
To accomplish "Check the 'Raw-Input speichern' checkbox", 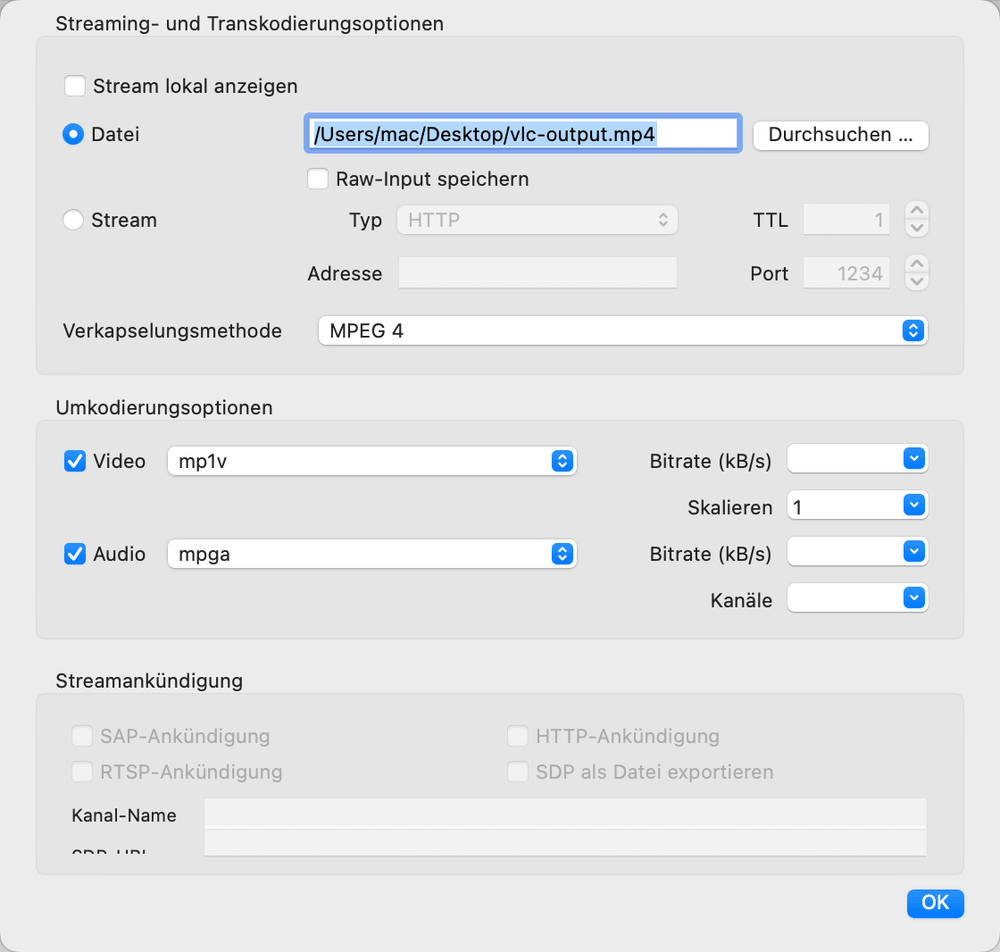I will (x=318, y=179).
